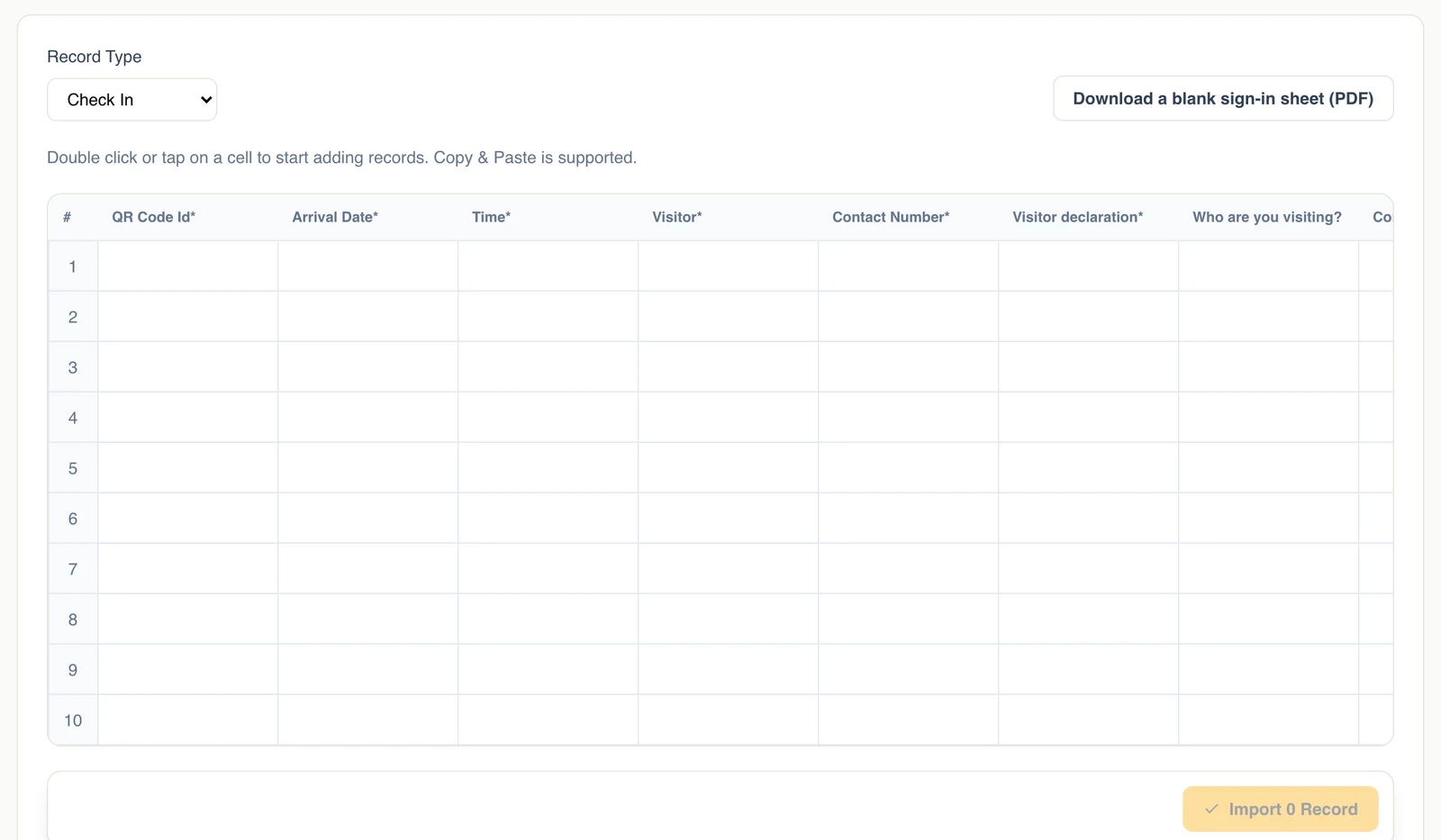Download a blank sign-in sheet PDF
Viewport: 1441px width, 840px height.
coord(1223,98)
